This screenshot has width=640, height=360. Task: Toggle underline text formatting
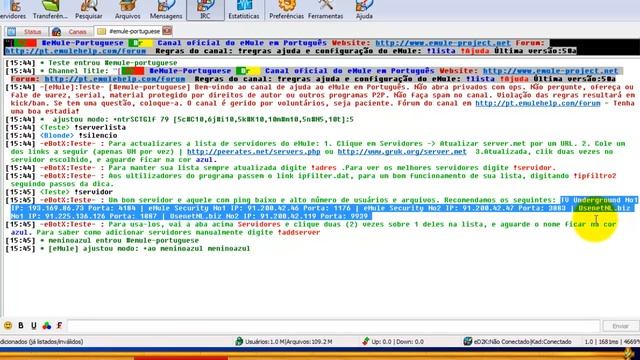coord(33,325)
